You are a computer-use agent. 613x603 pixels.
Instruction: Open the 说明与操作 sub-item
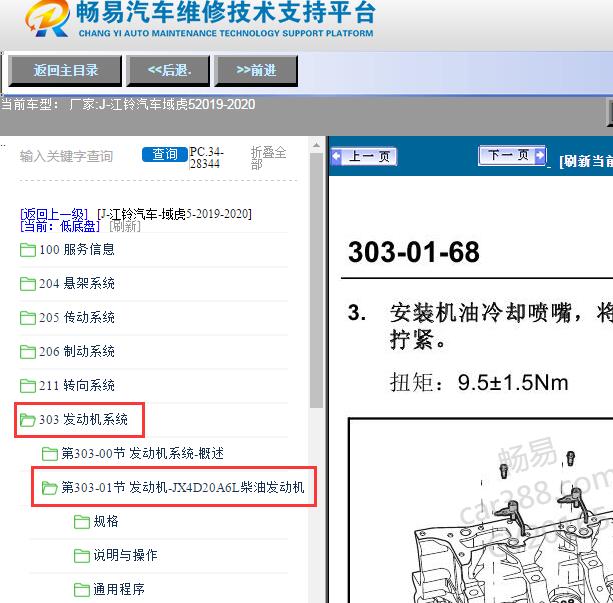pyautogui.click(x=125, y=555)
